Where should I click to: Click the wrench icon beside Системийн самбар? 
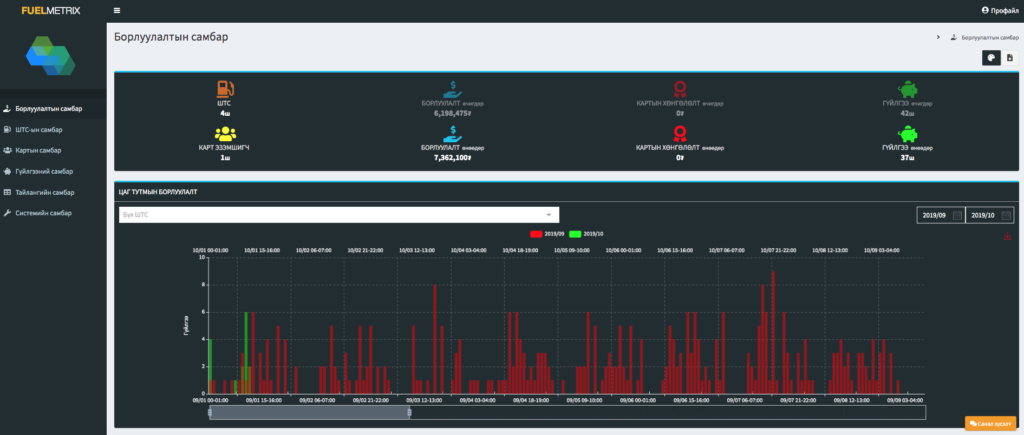(x=7, y=214)
